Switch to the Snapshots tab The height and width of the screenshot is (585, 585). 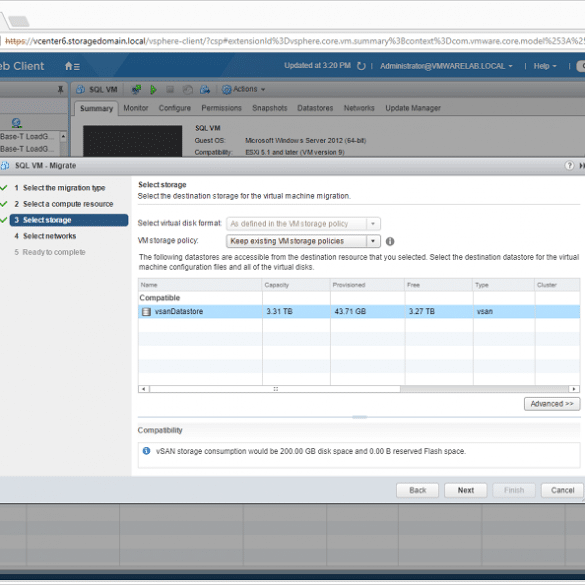(269, 108)
